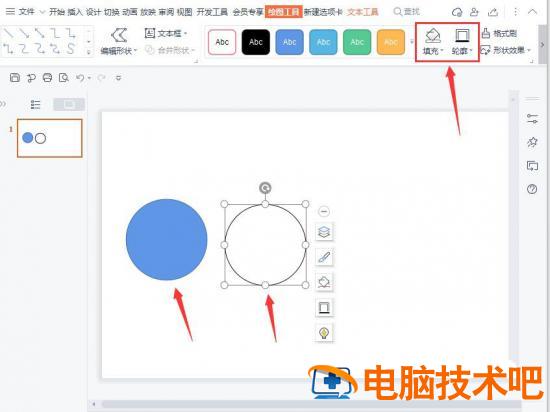The height and width of the screenshot is (412, 550).
Task: Apply the black Abc shape style
Action: click(256, 42)
